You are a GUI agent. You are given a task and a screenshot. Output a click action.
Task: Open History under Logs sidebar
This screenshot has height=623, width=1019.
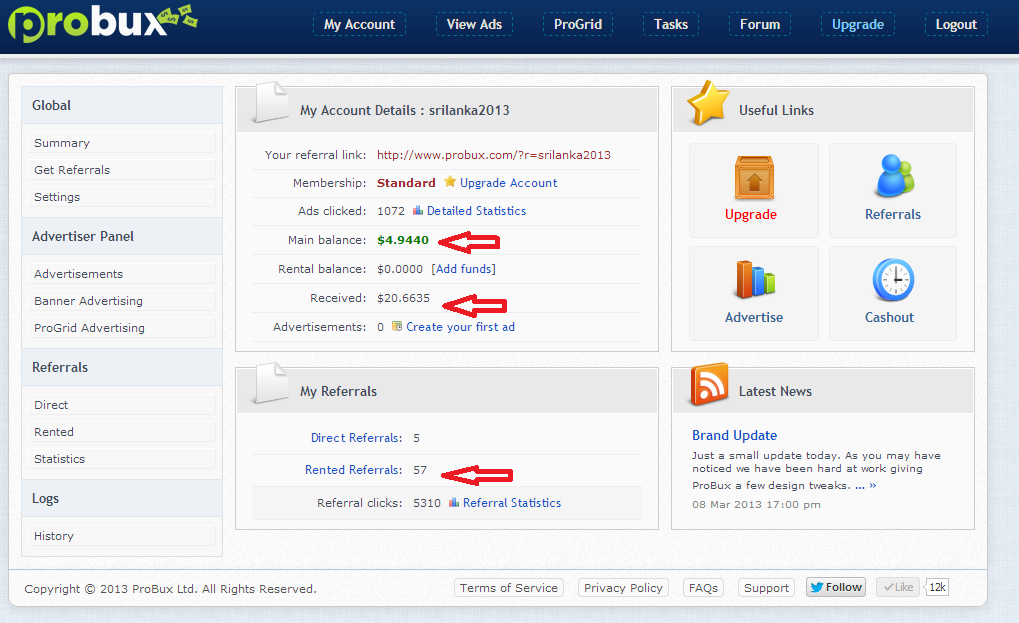[122, 536]
